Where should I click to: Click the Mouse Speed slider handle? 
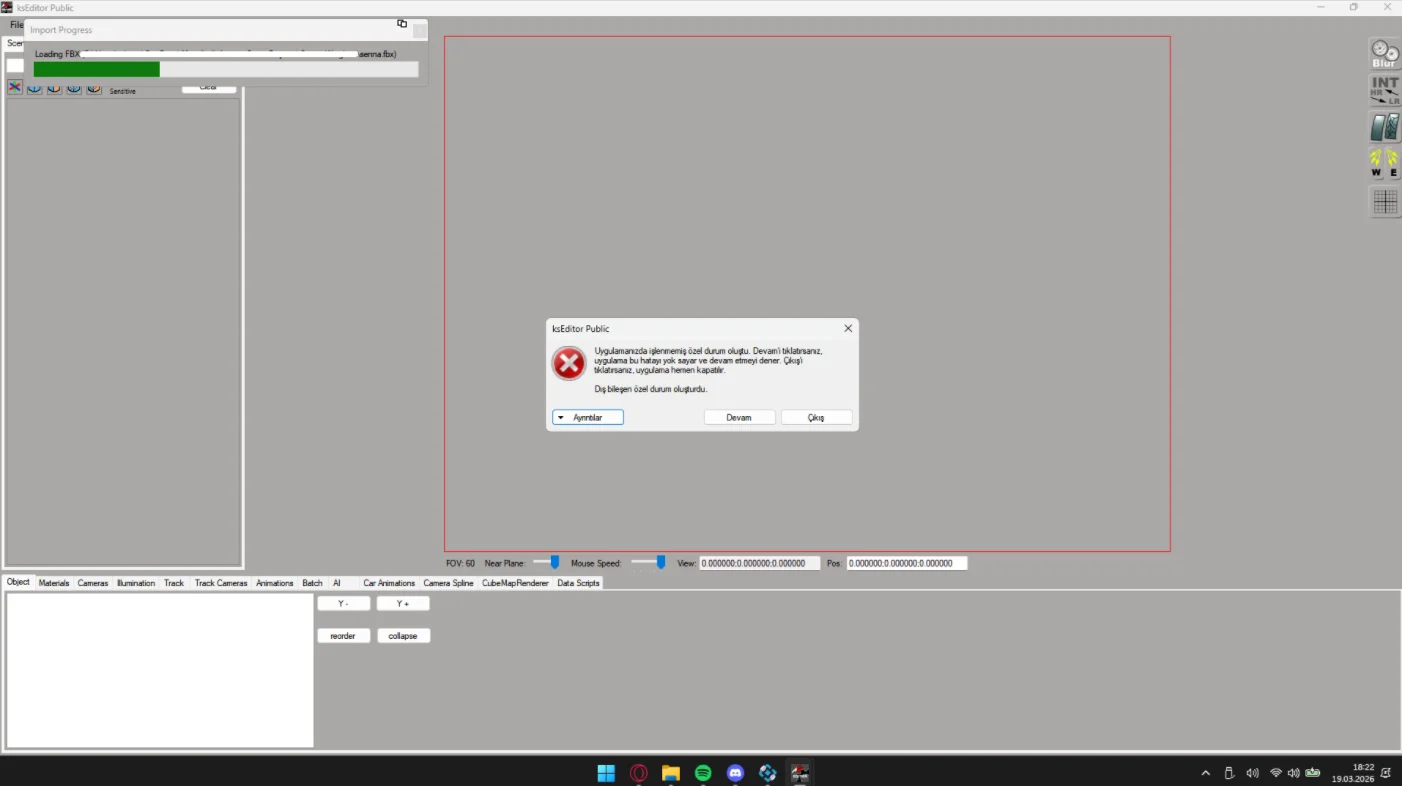click(x=661, y=563)
